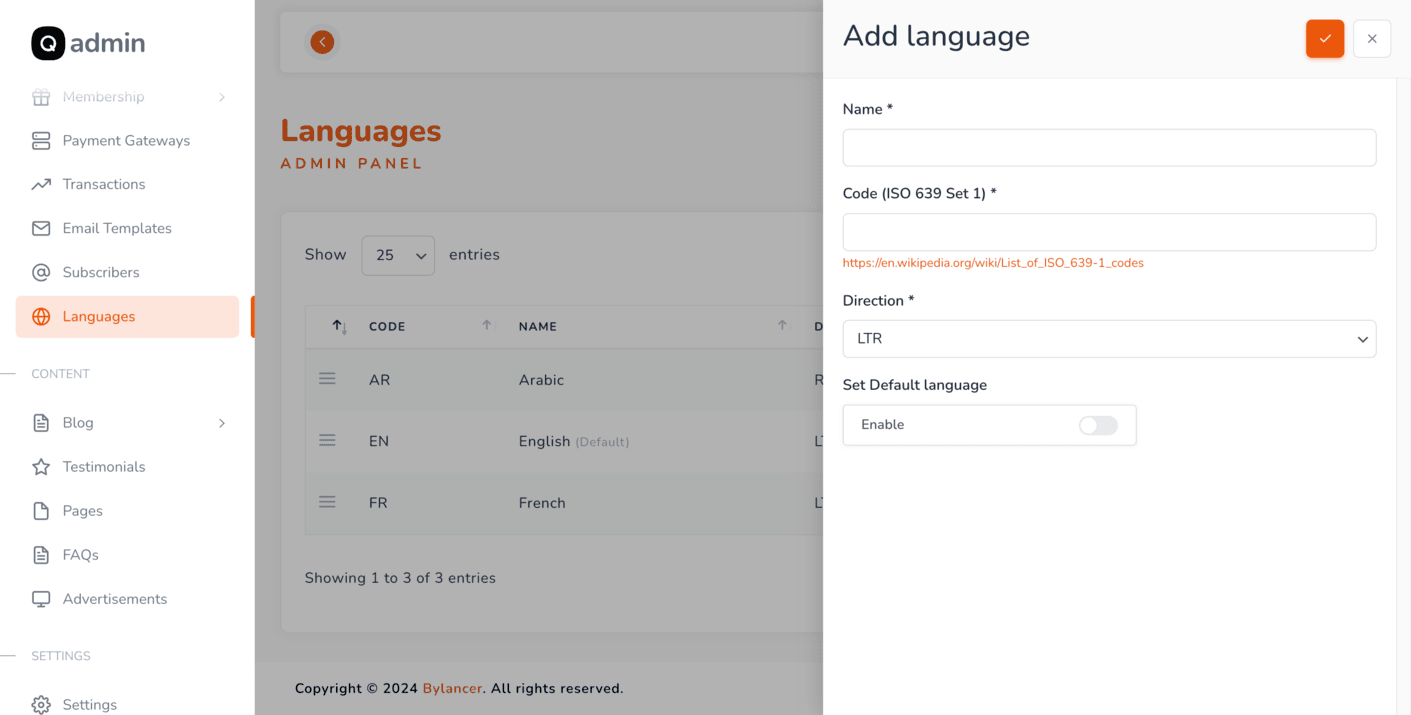The height and width of the screenshot is (715, 1411).
Task: Open the Show entries count dropdown
Action: point(398,255)
